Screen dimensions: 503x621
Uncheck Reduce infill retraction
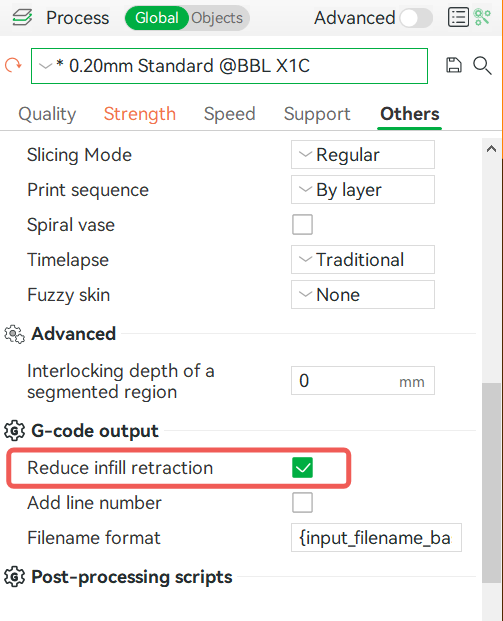pyautogui.click(x=302, y=468)
